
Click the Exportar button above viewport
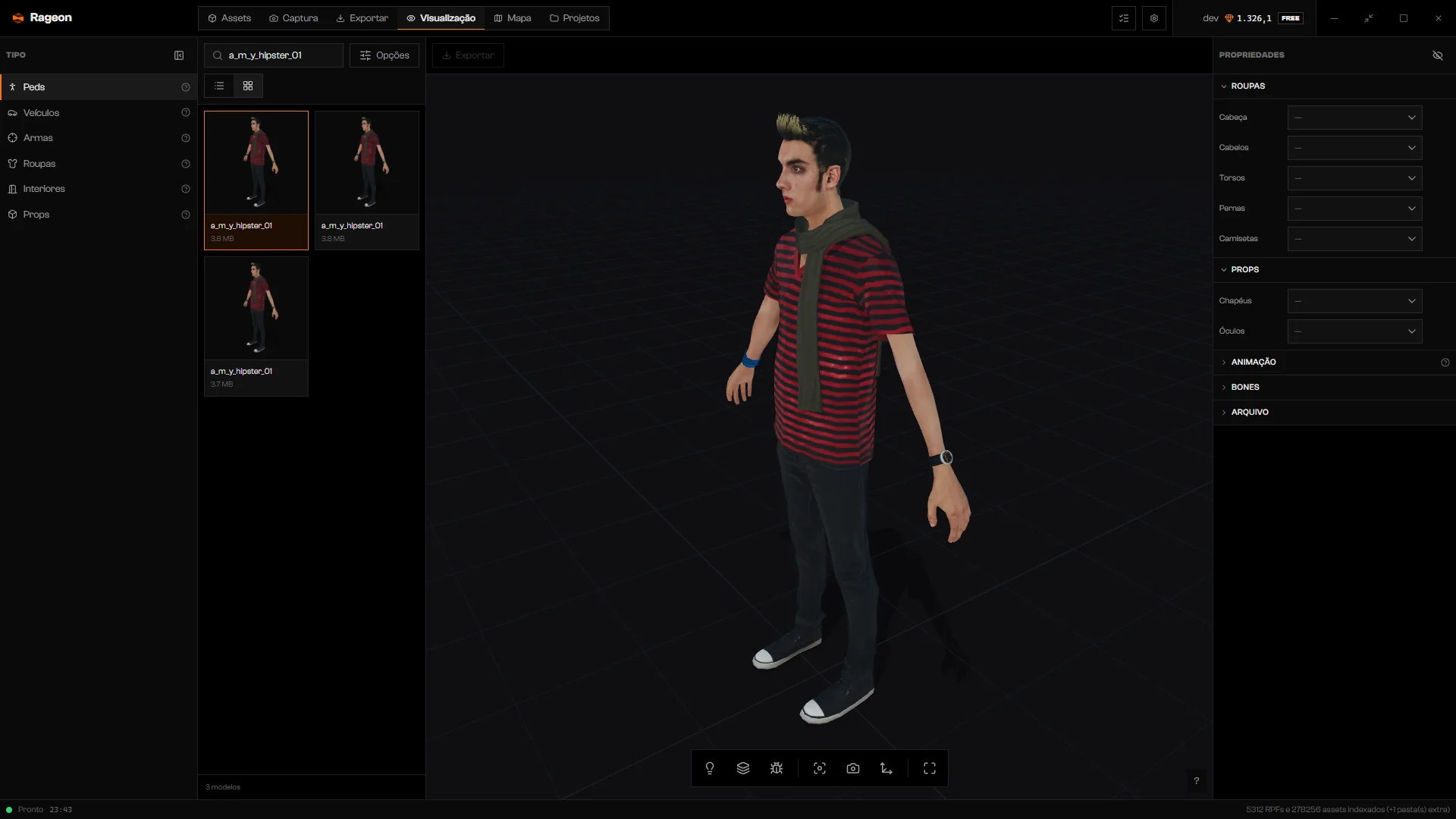[x=468, y=55]
